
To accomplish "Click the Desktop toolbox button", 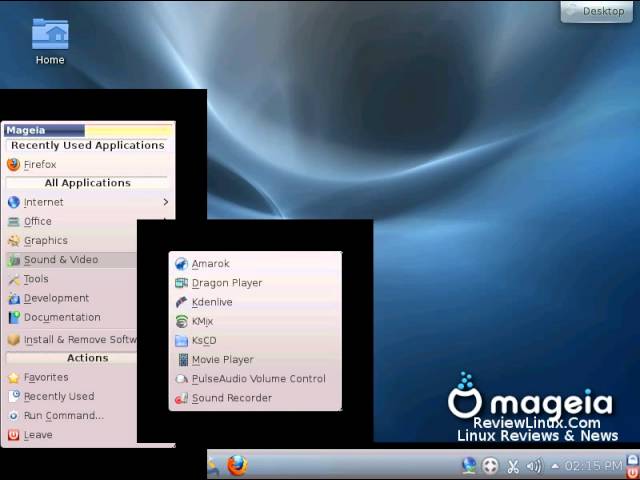I will 597,11.
